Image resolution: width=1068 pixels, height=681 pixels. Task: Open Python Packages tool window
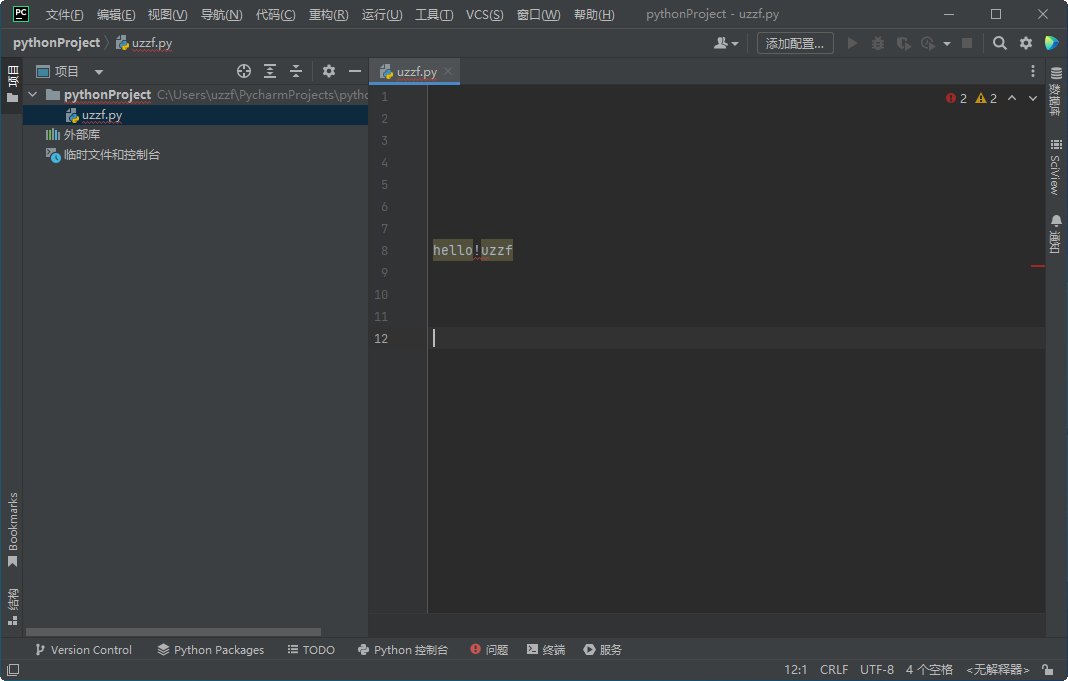coord(210,650)
